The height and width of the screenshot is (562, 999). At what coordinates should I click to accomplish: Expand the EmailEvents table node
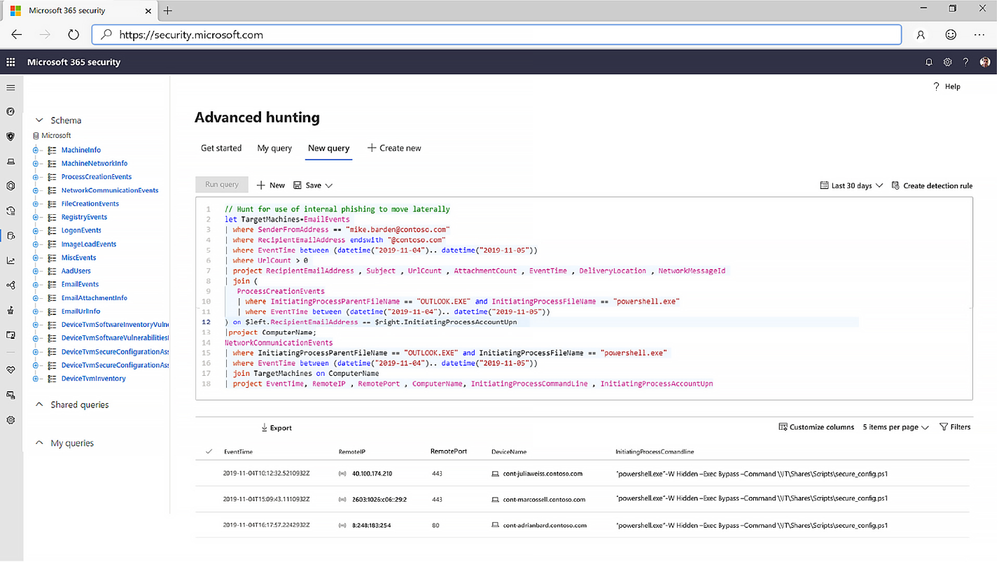tap(36, 284)
